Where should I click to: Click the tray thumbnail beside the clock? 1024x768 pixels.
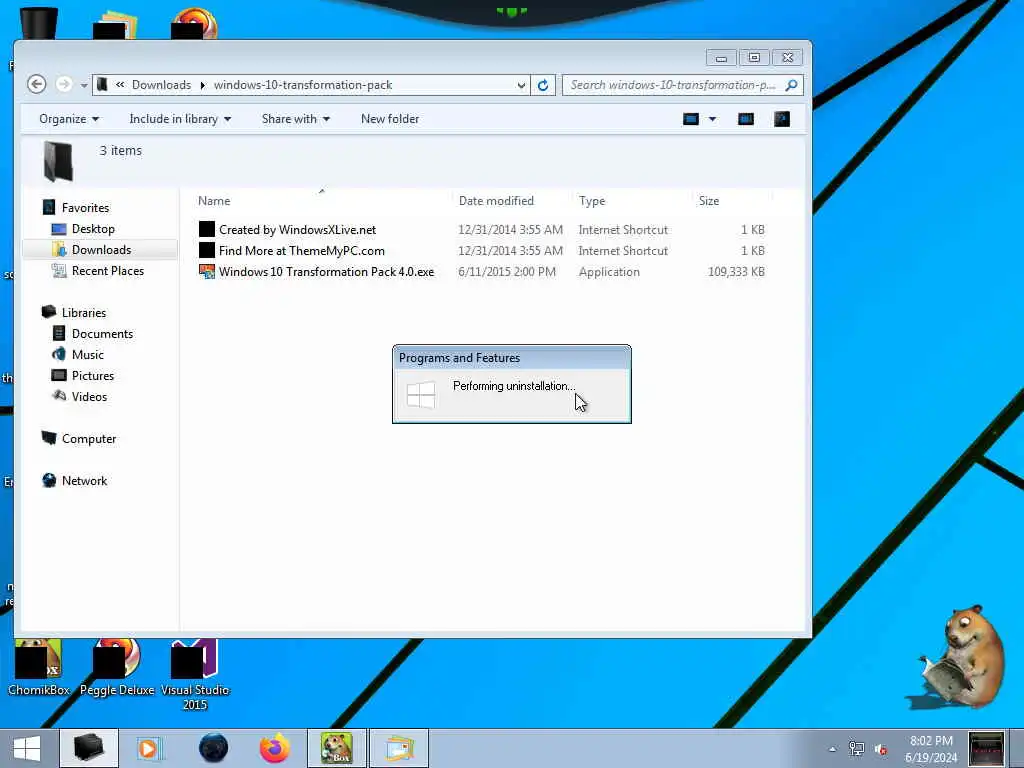pos(986,748)
